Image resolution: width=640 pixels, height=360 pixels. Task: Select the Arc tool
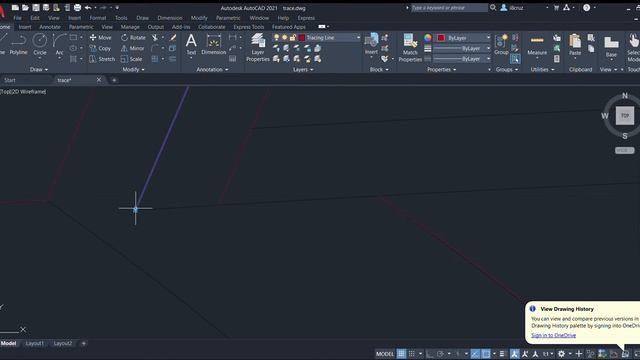59,44
